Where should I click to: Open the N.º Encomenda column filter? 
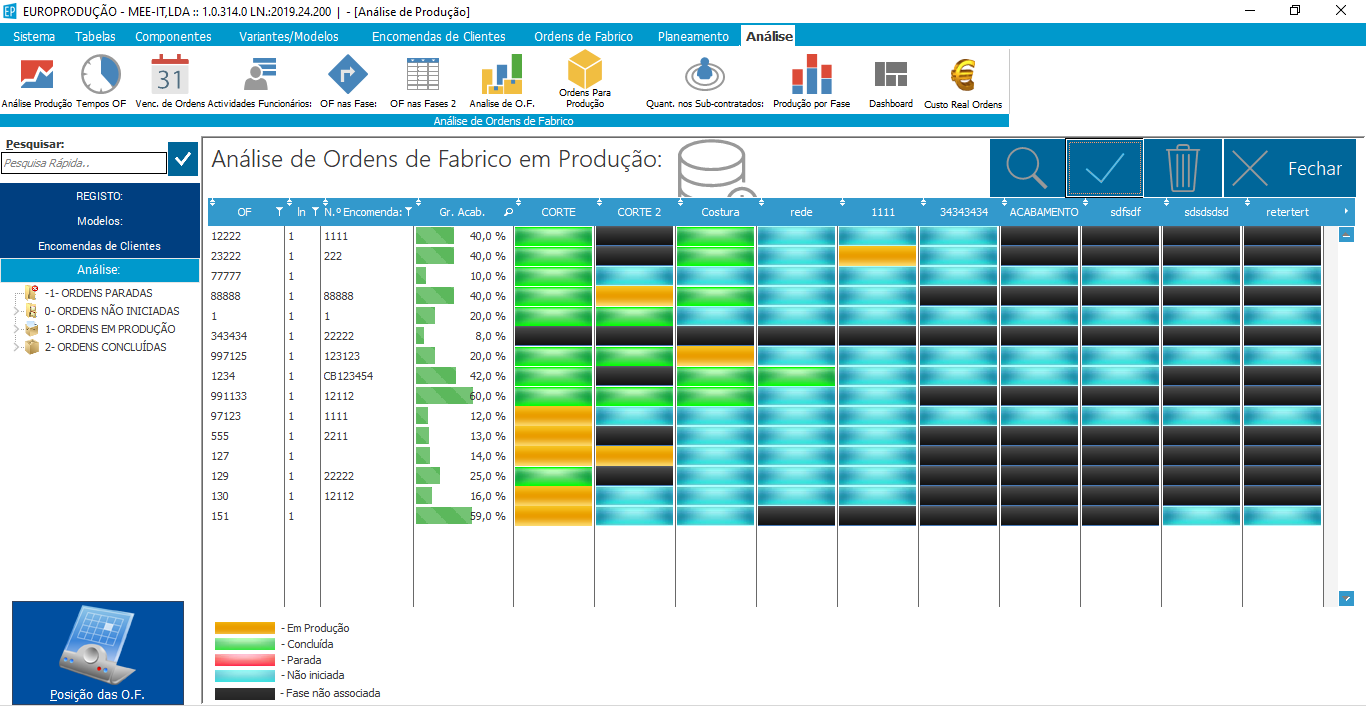pyautogui.click(x=408, y=212)
